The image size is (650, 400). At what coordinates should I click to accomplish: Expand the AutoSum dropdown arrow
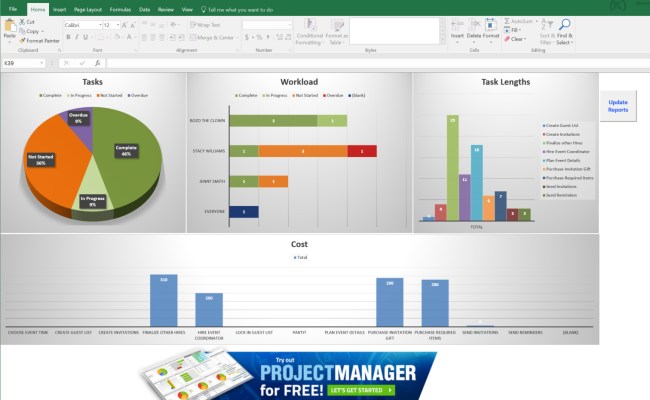click(536, 21)
